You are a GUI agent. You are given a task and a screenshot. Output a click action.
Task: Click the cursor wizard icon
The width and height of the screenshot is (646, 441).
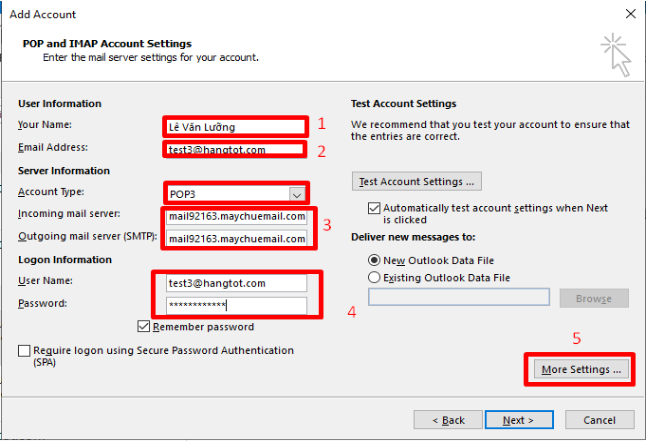pyautogui.click(x=615, y=54)
